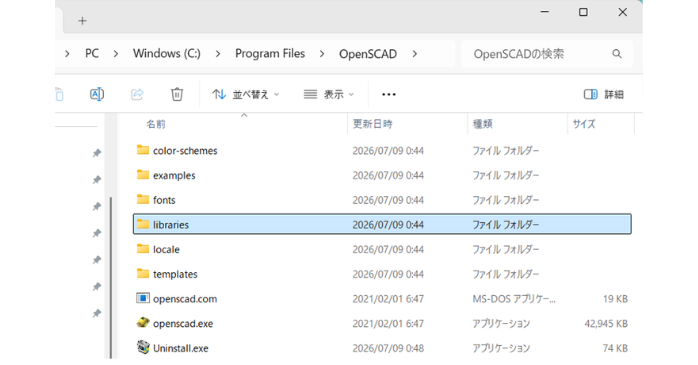
Task: Select the libraries folder name
Action: 171,225
